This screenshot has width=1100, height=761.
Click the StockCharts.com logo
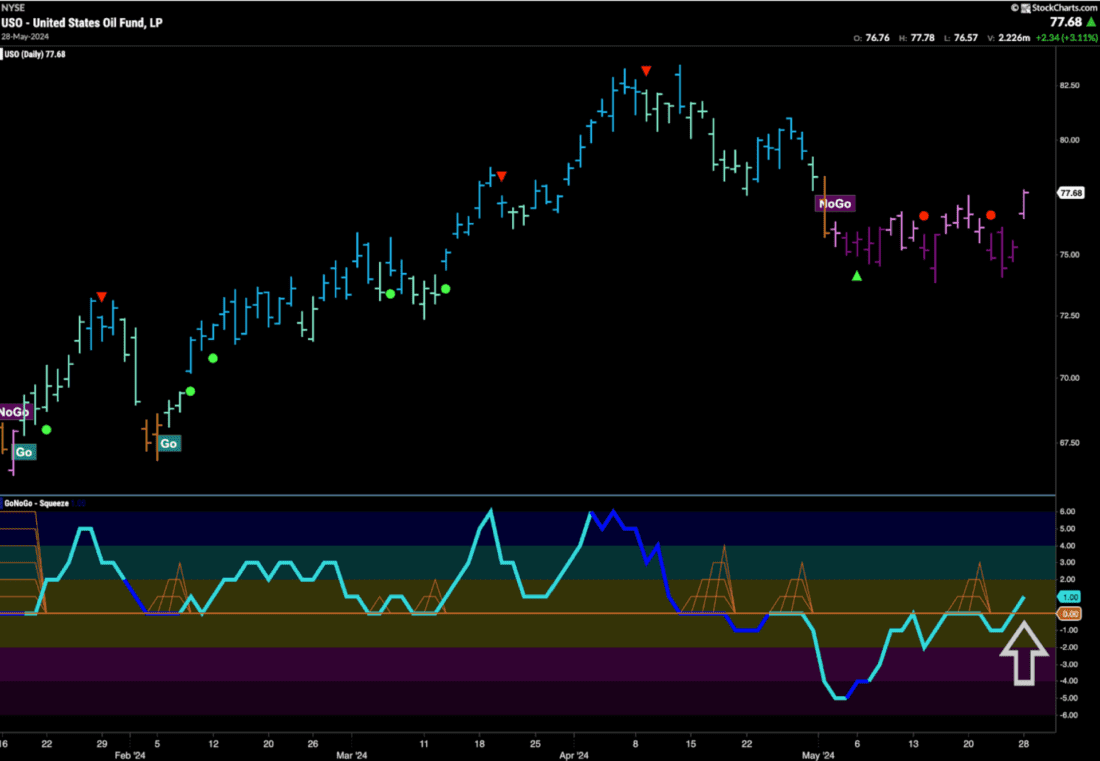(x=1048, y=7)
